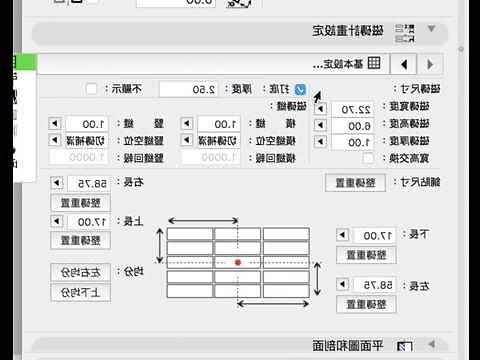Open the arrow beside the 磁磚寬度 field
The width and height of the screenshot is (480, 360).
coord(321,109)
